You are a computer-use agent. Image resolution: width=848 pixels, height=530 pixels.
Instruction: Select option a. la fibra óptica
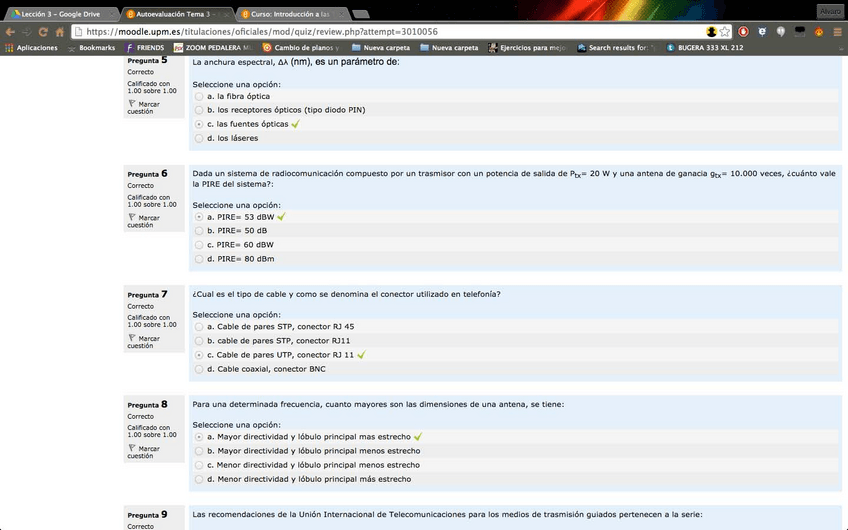[199, 96]
